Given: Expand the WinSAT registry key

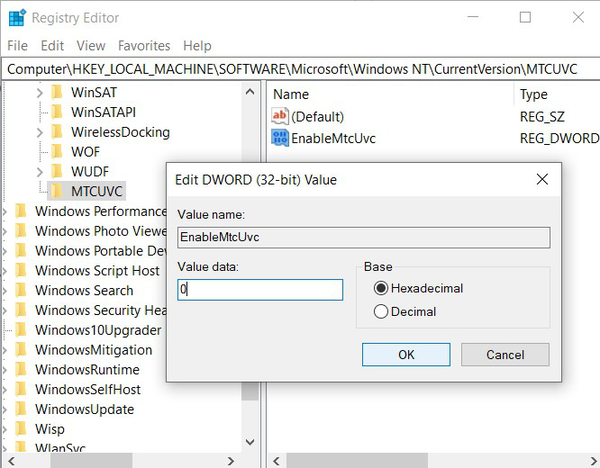Looking at the screenshot, I should coord(40,92).
